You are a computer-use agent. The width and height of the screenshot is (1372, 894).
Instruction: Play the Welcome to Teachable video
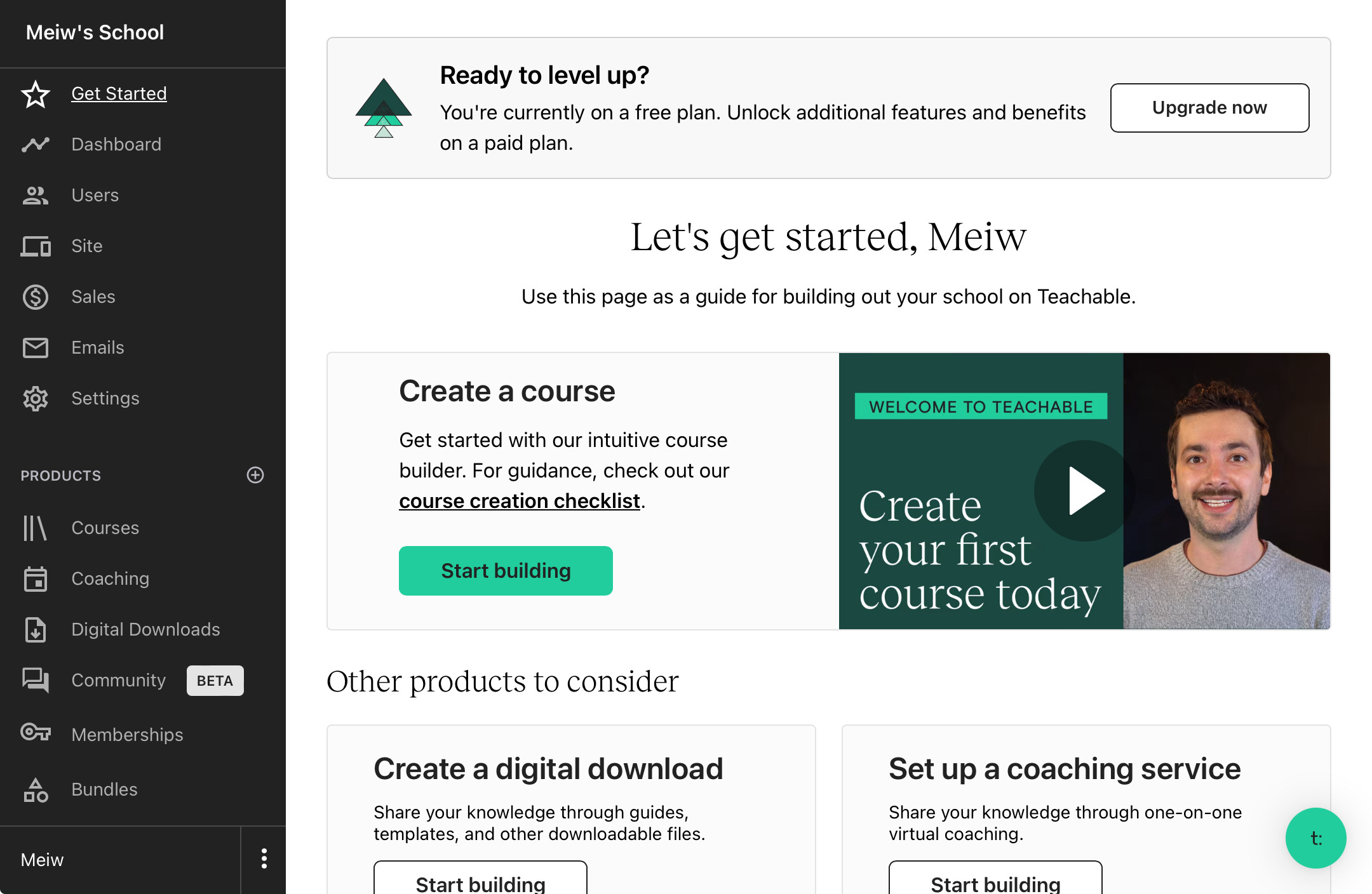coord(1082,491)
